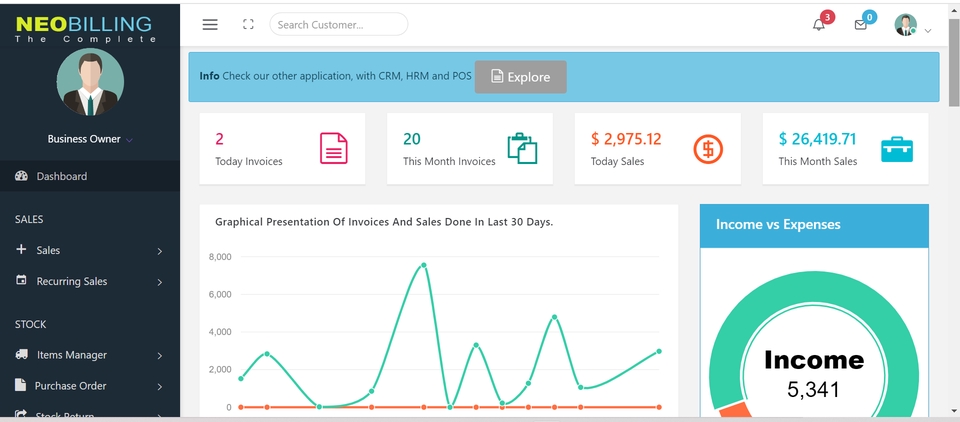Click the SALES section heading
The width and height of the screenshot is (960, 422).
[x=29, y=219]
